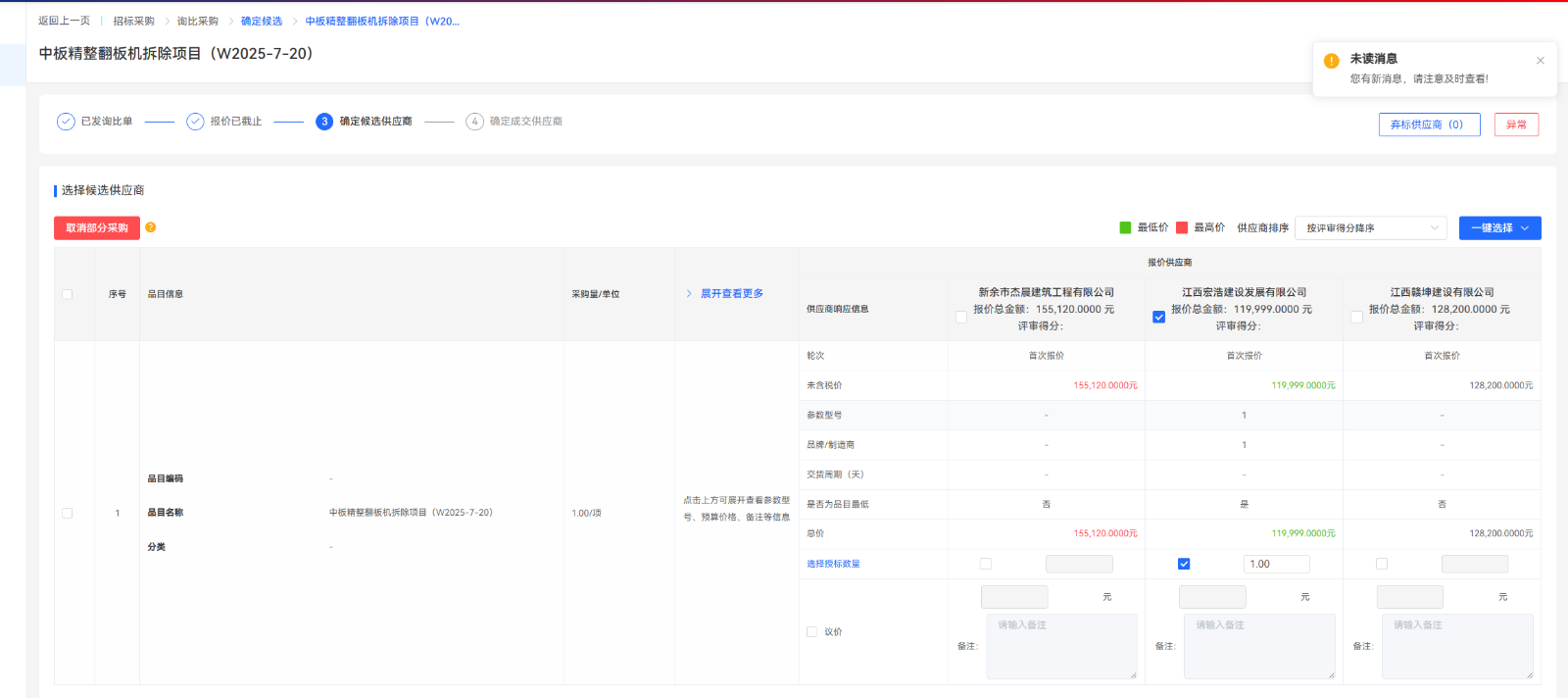
Task: Click purchase quantity 1.00/项 cell
Action: point(586,513)
